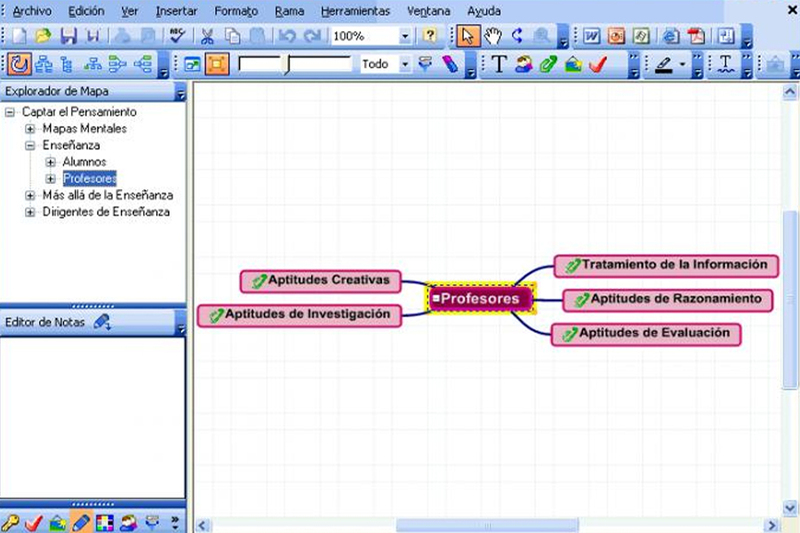Open the Edición menu
The width and height of the screenshot is (800, 533).
pos(86,11)
